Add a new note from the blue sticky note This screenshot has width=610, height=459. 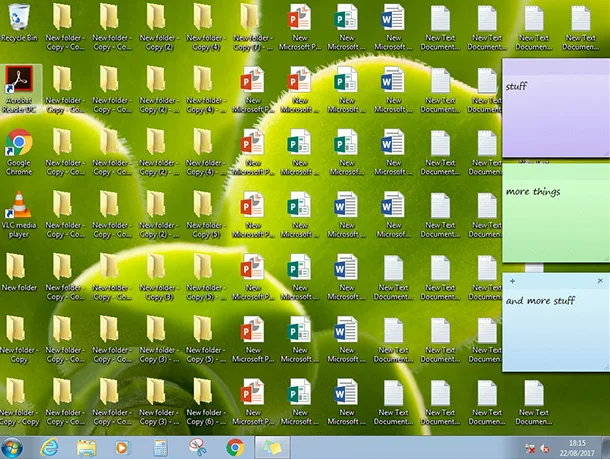[512, 282]
